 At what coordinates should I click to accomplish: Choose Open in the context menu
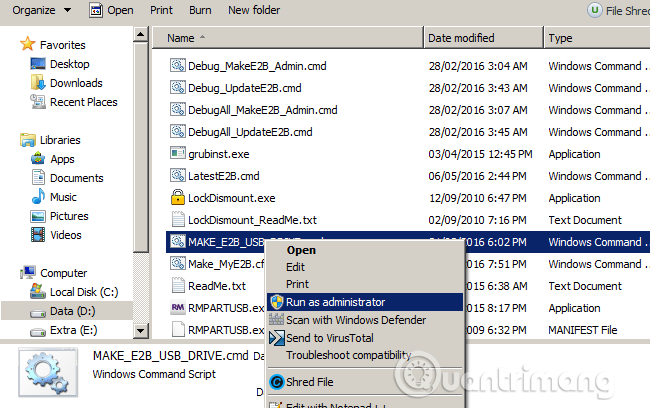(301, 250)
